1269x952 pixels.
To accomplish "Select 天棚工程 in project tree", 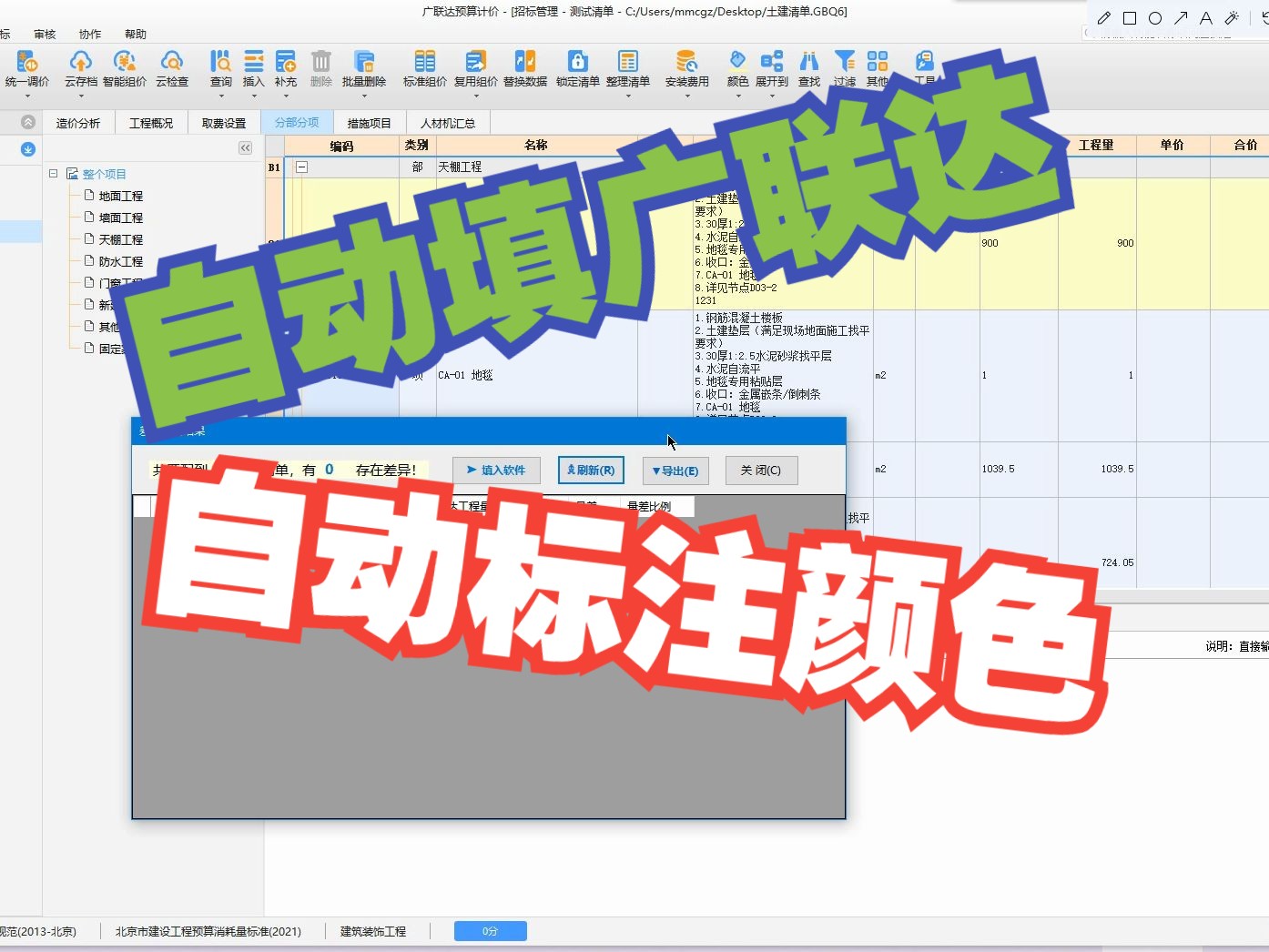I will pos(121,239).
